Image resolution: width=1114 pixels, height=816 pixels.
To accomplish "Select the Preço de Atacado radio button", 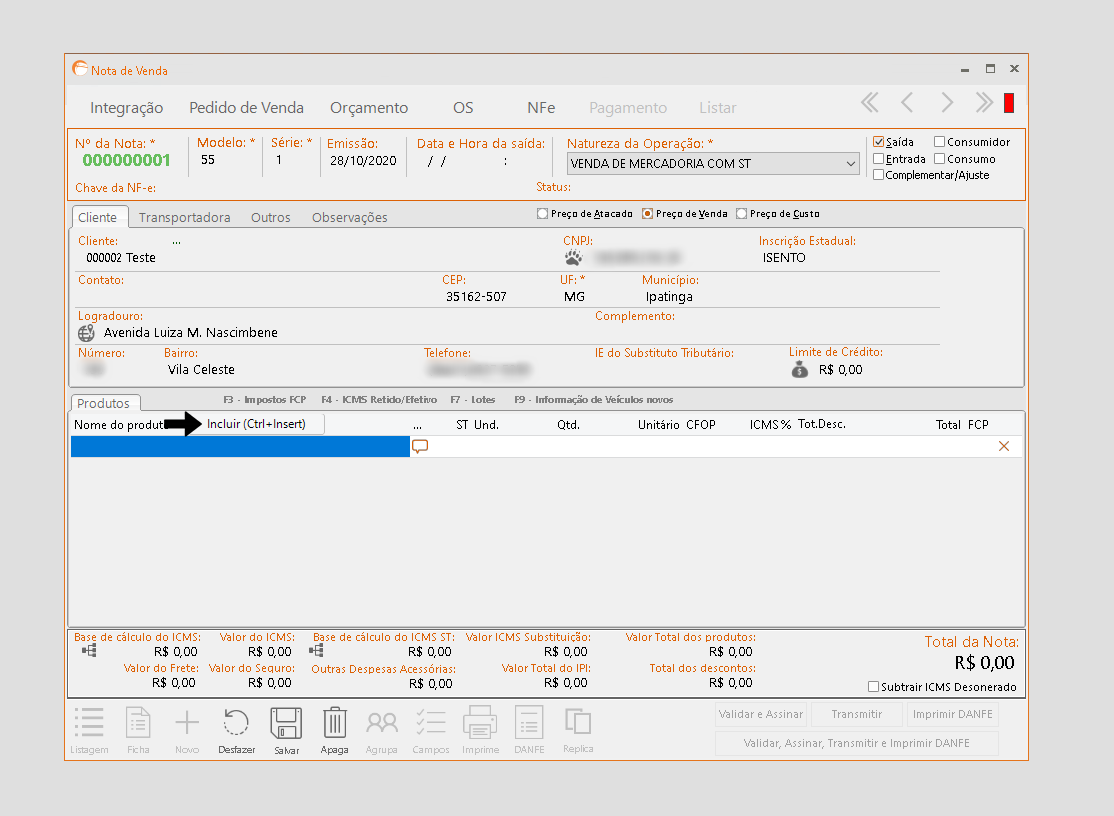I will (x=542, y=213).
